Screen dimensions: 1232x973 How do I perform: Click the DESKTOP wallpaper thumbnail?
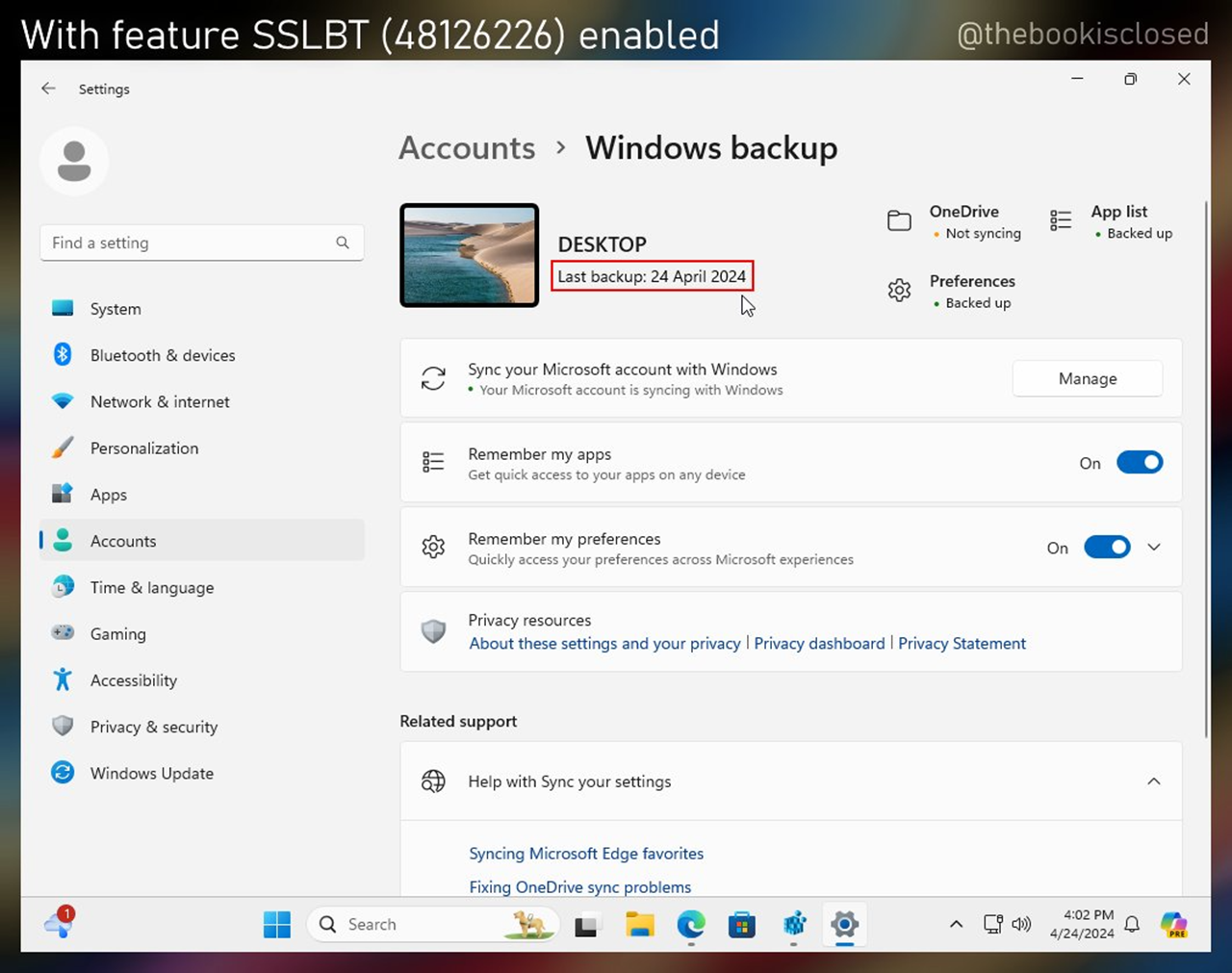pos(470,255)
